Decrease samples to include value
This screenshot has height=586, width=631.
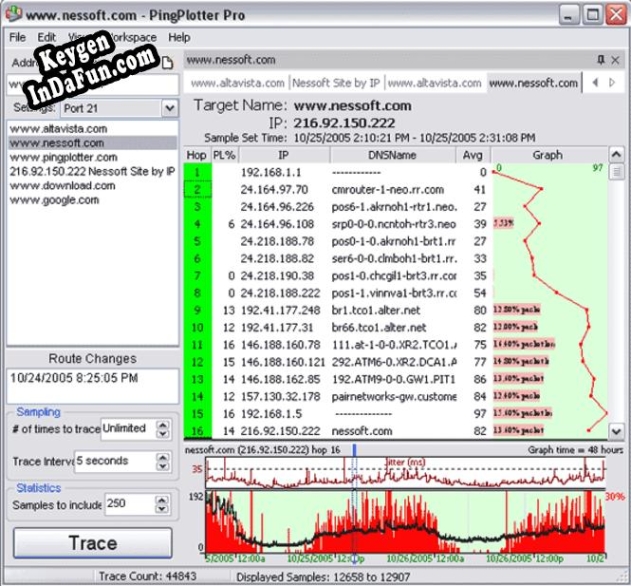pyautogui.click(x=162, y=509)
